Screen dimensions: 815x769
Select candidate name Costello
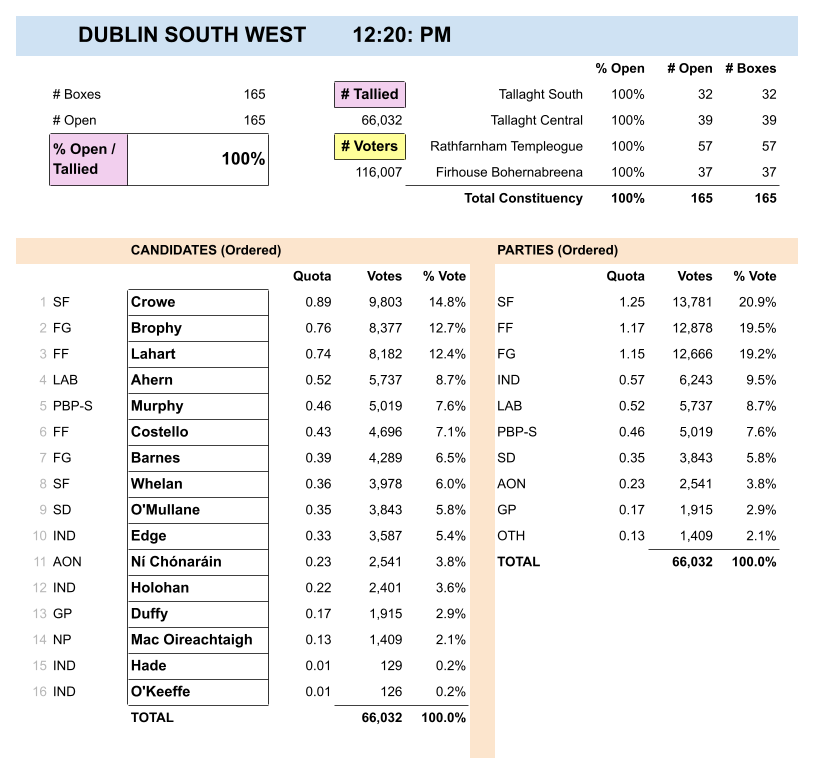160,432
